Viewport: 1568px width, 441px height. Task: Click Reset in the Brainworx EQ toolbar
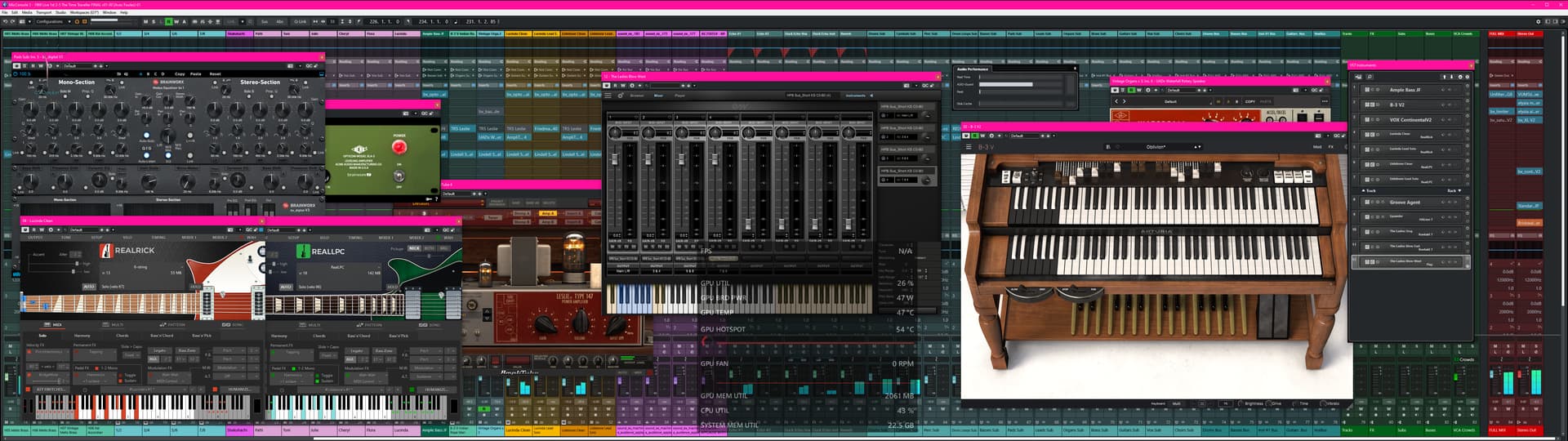[215, 73]
